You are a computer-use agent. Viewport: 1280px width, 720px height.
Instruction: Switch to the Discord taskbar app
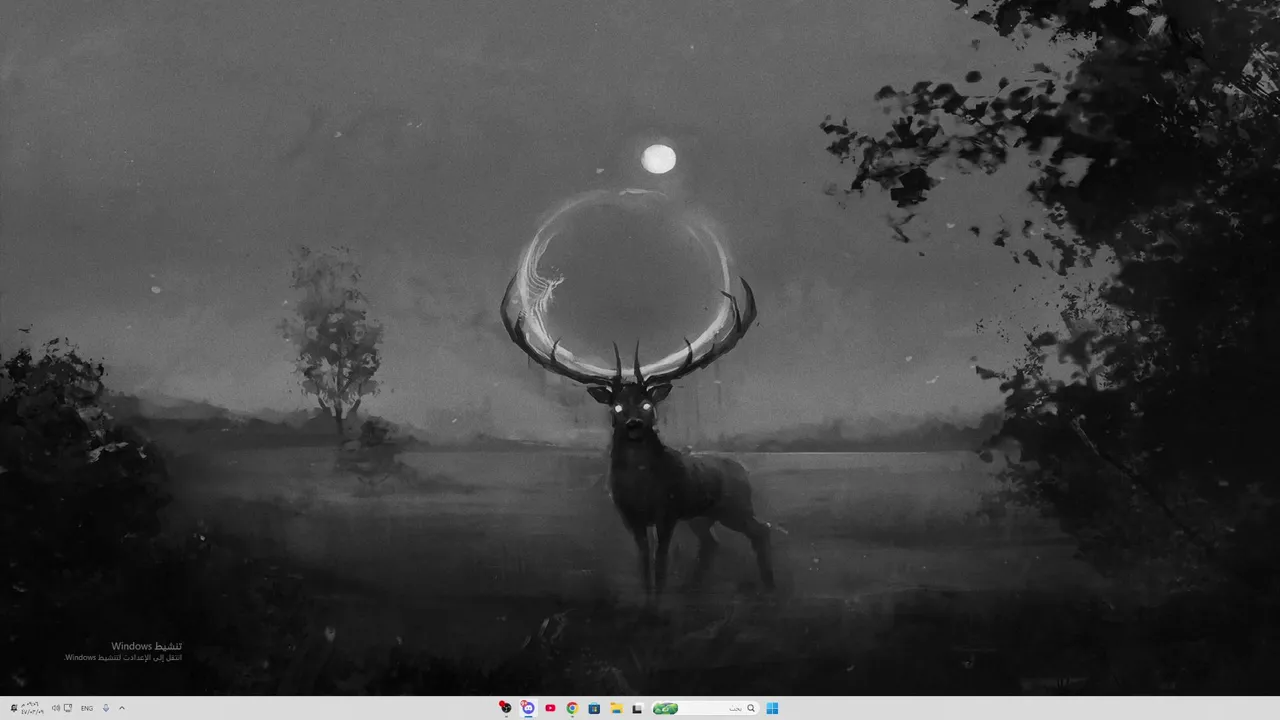pyautogui.click(x=528, y=708)
